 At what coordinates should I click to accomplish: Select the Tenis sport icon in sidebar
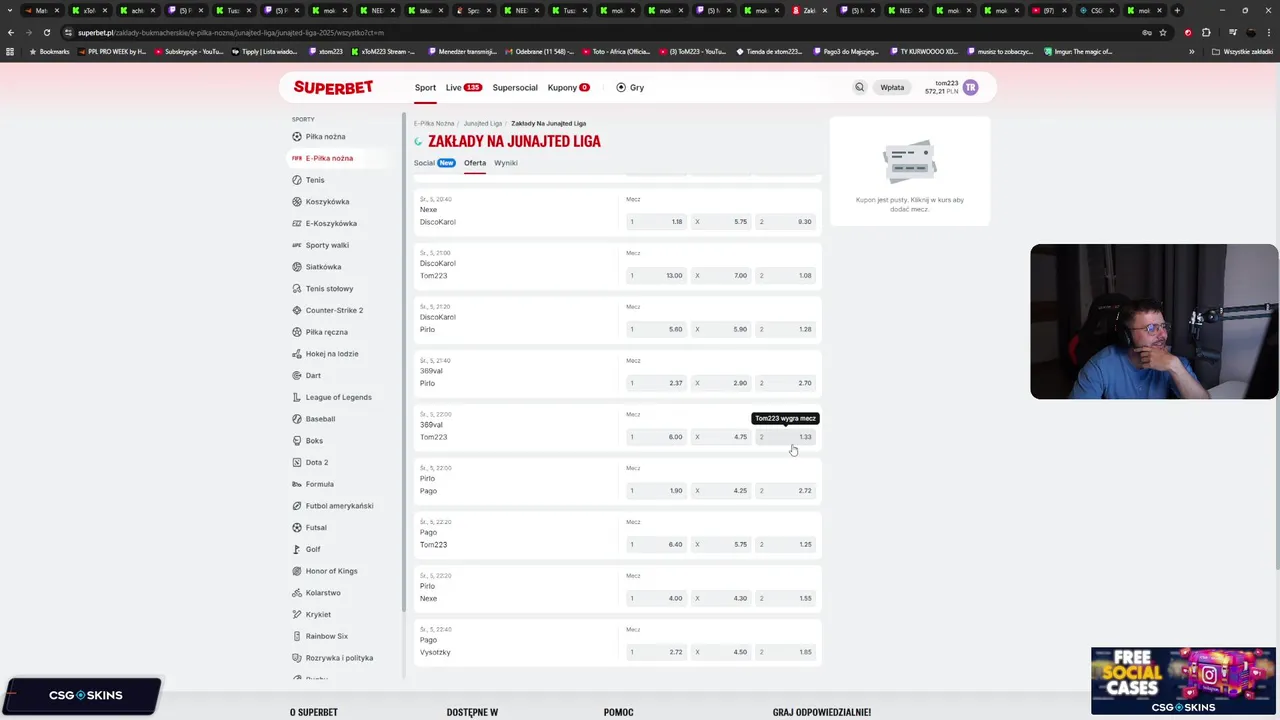(x=297, y=180)
